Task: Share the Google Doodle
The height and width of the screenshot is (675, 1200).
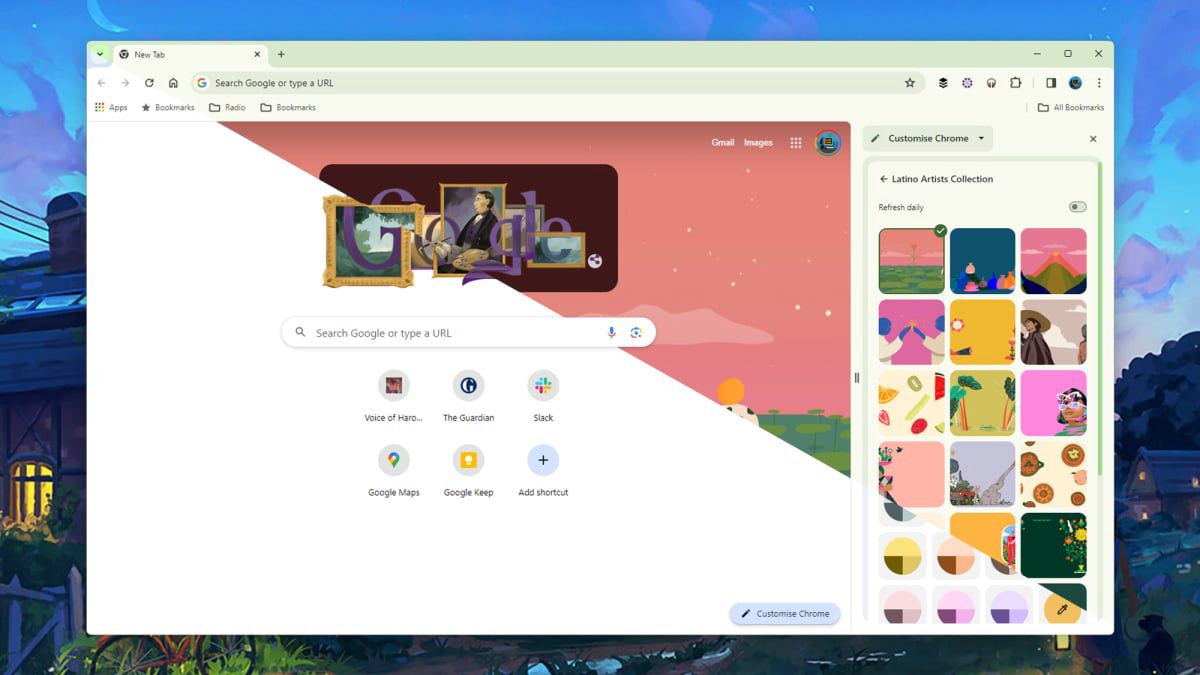Action: [x=595, y=261]
